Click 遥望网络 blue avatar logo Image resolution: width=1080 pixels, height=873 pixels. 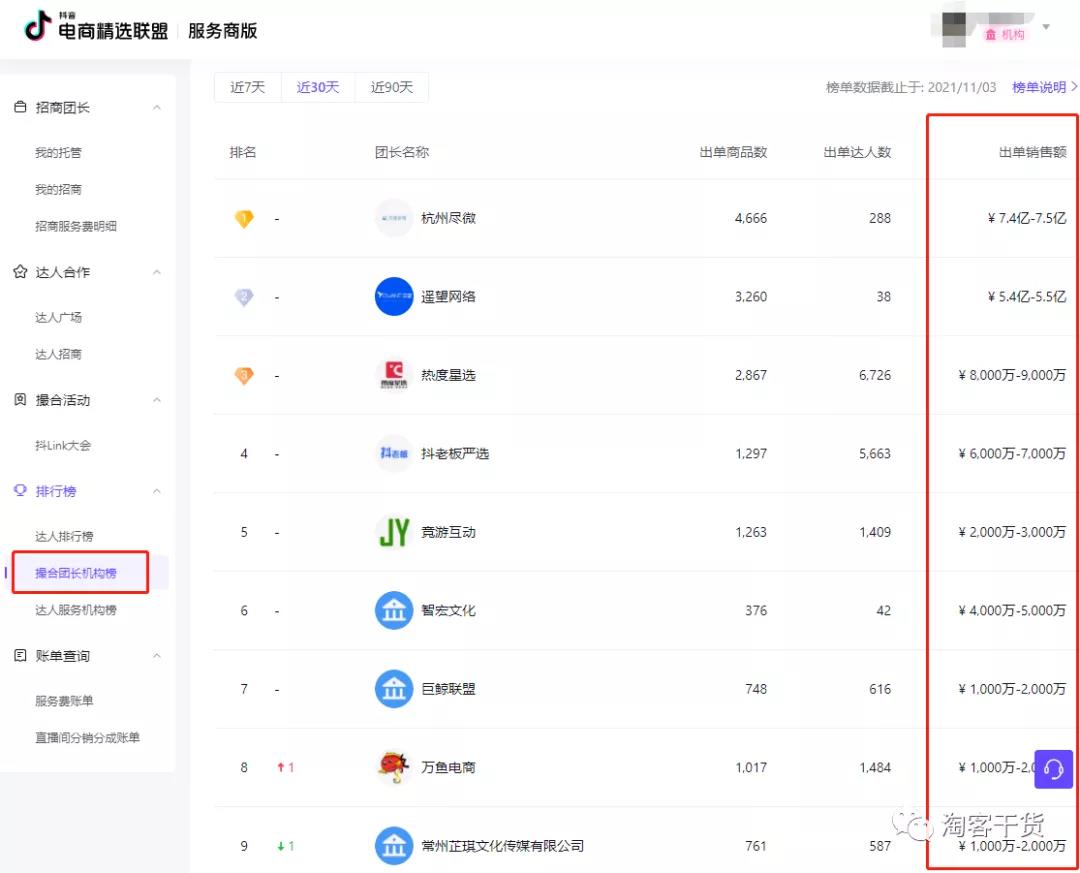tap(394, 296)
